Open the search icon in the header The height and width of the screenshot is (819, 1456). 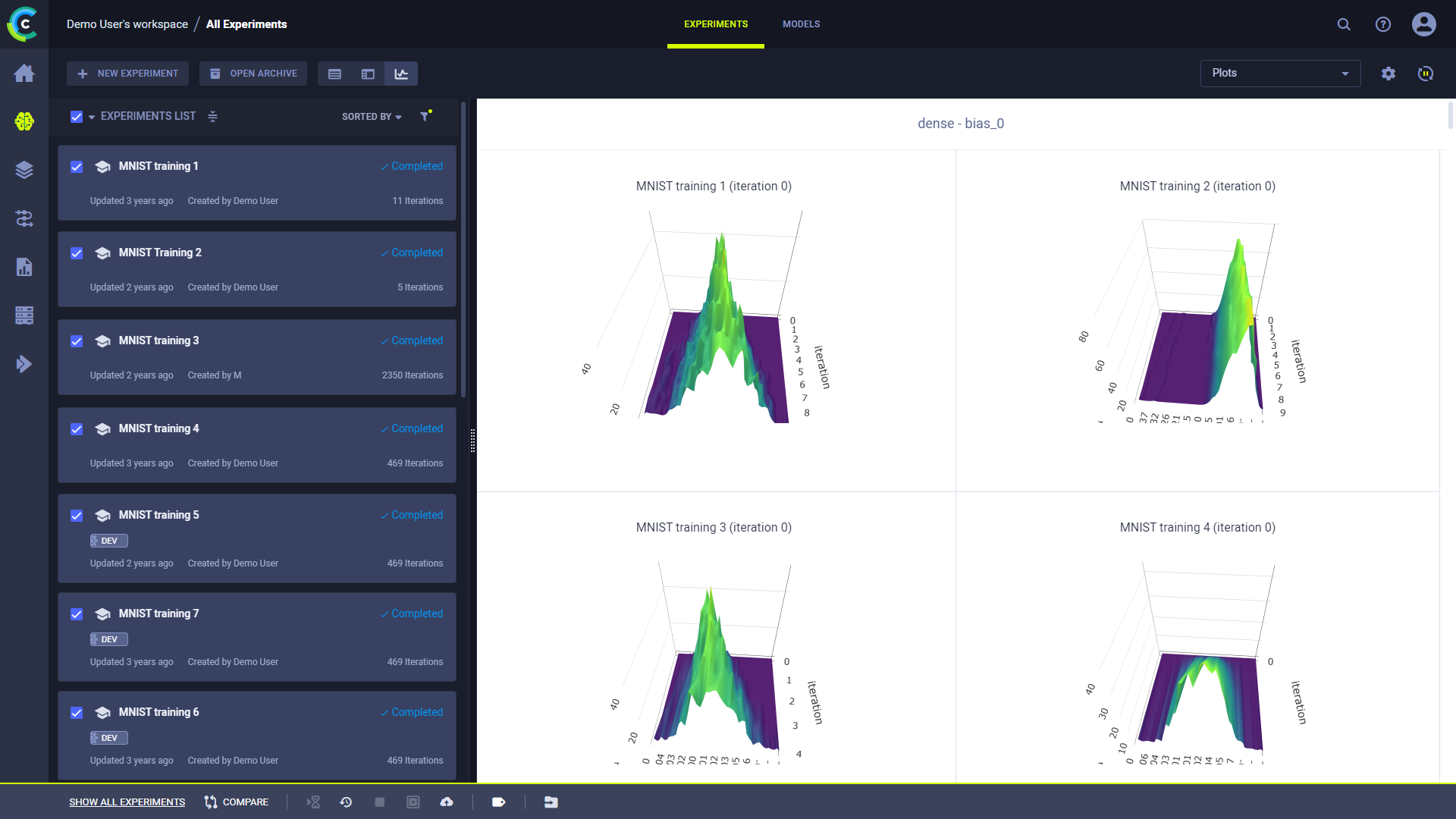click(x=1343, y=24)
